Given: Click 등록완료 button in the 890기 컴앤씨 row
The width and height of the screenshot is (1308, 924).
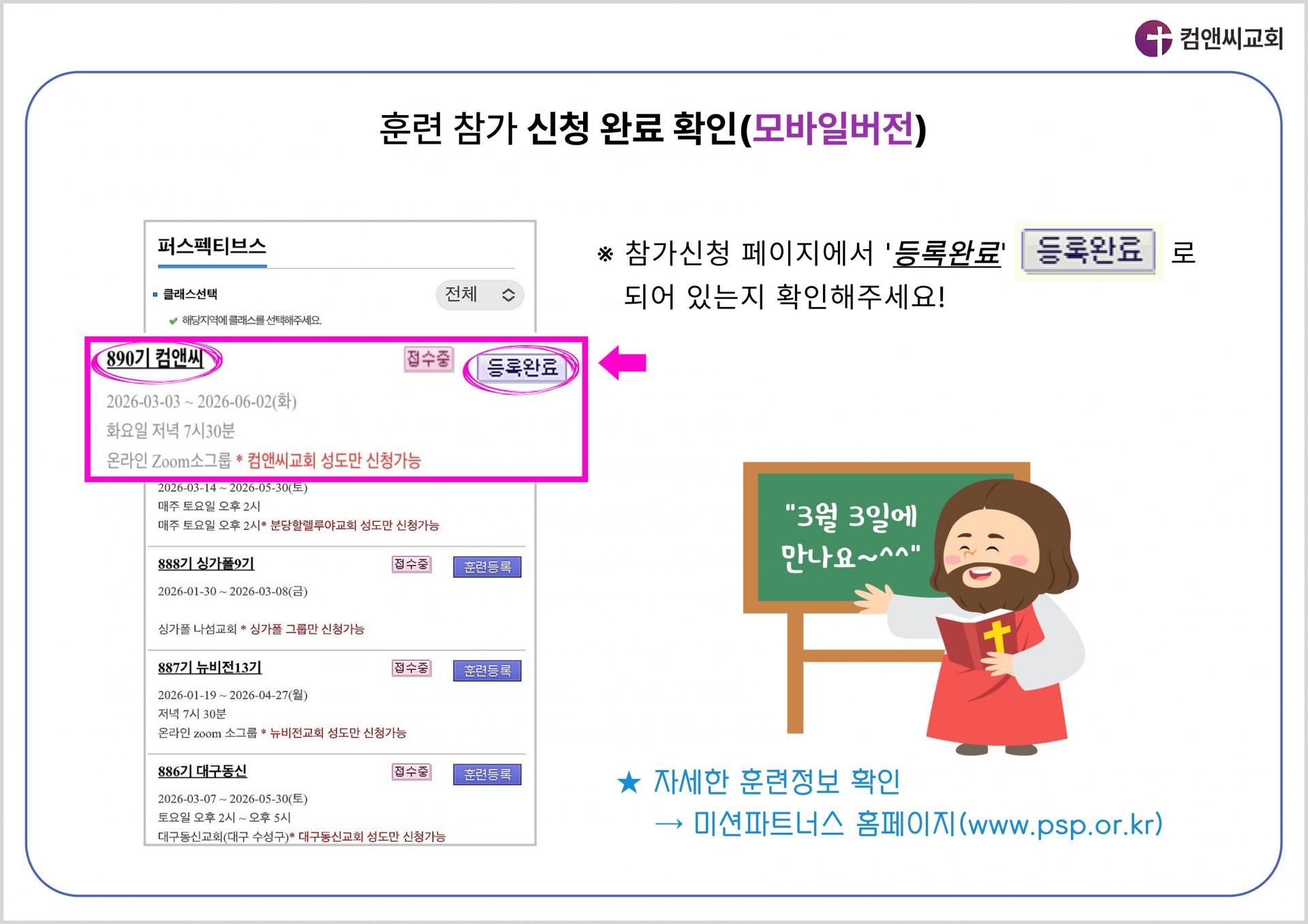Looking at the screenshot, I should point(522,368).
